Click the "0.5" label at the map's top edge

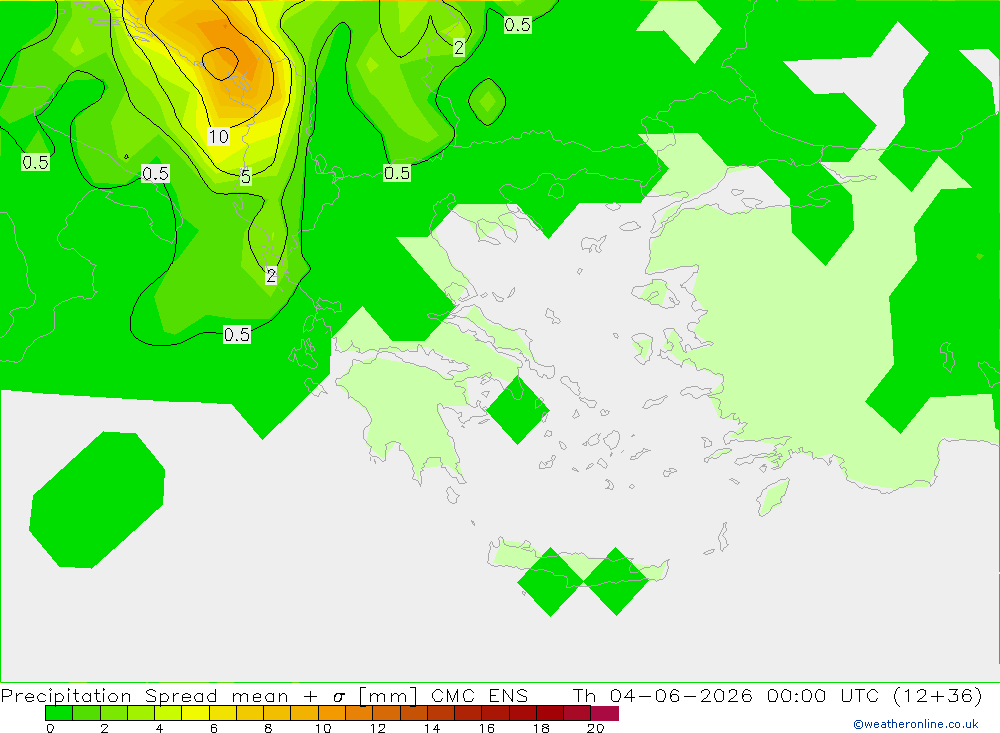(x=517, y=25)
